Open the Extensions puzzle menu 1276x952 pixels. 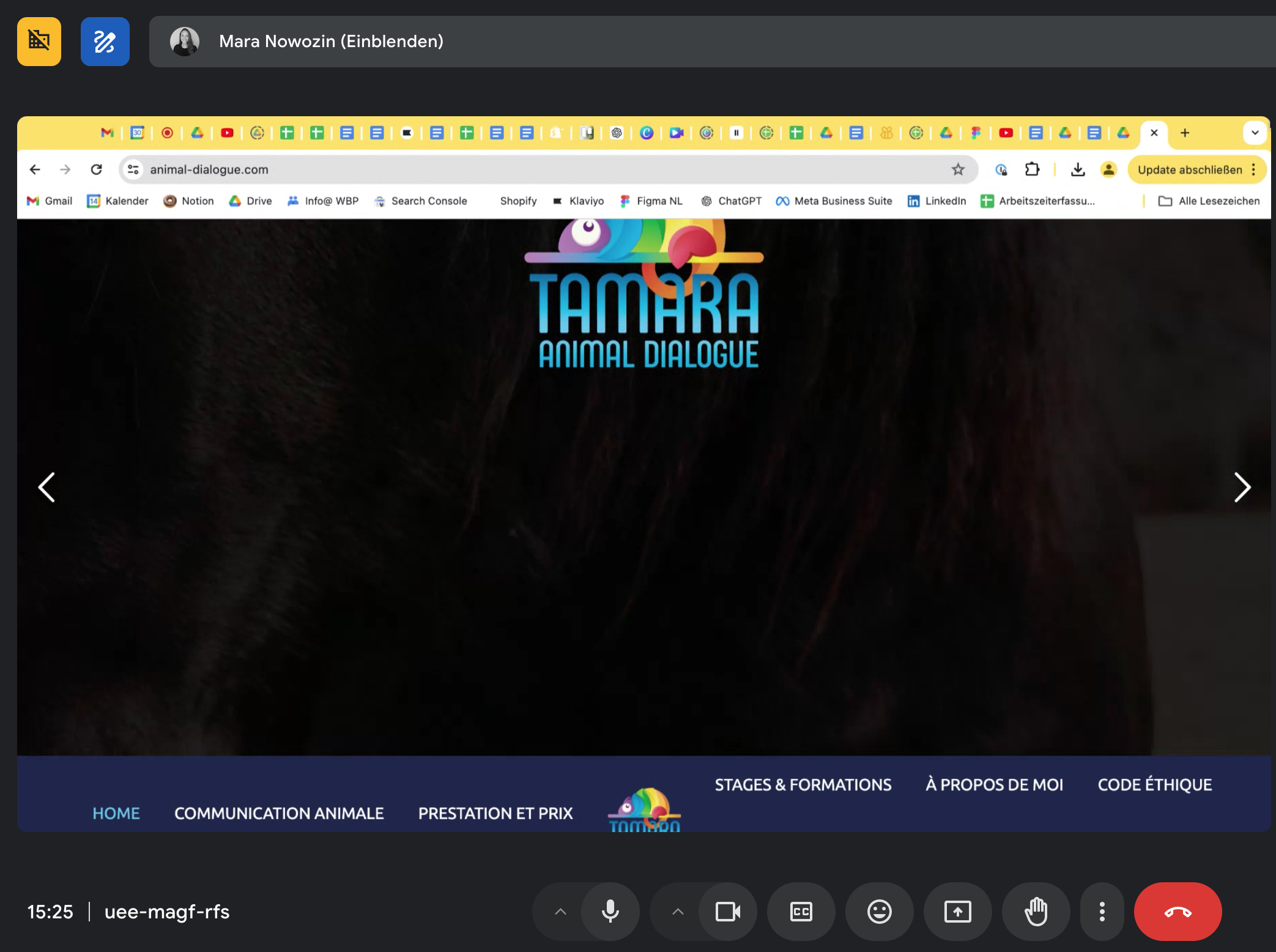pos(1033,169)
